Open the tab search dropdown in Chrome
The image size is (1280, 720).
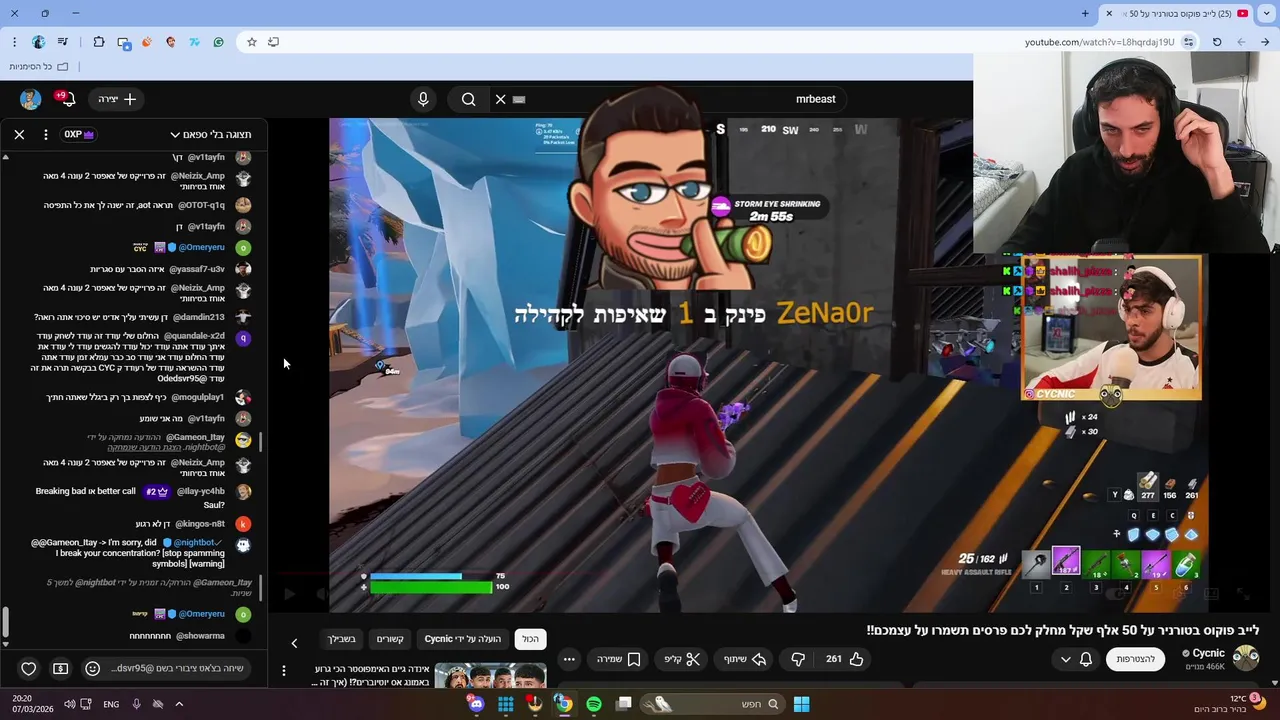[1267, 13]
